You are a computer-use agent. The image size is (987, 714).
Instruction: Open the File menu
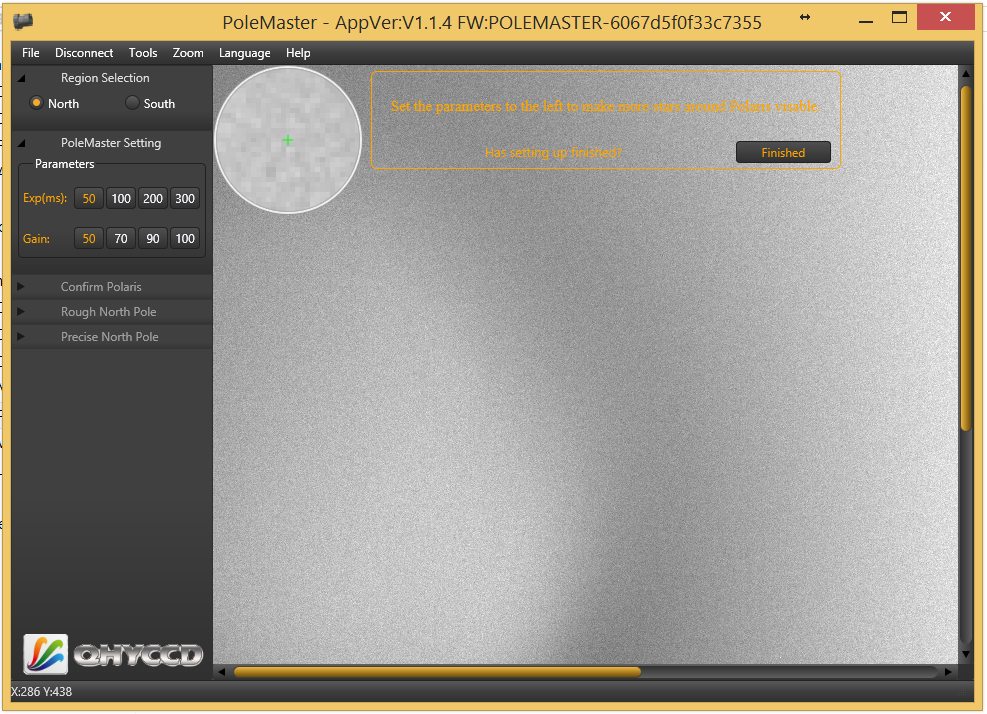30,53
